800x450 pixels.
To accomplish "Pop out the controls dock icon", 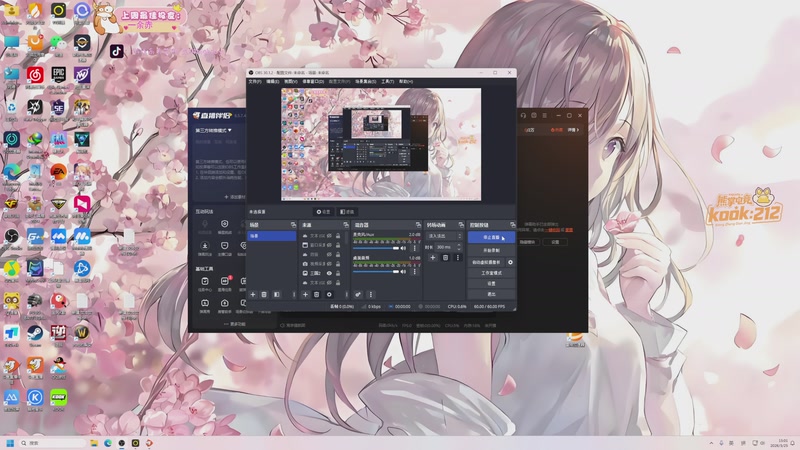I will click(x=512, y=225).
